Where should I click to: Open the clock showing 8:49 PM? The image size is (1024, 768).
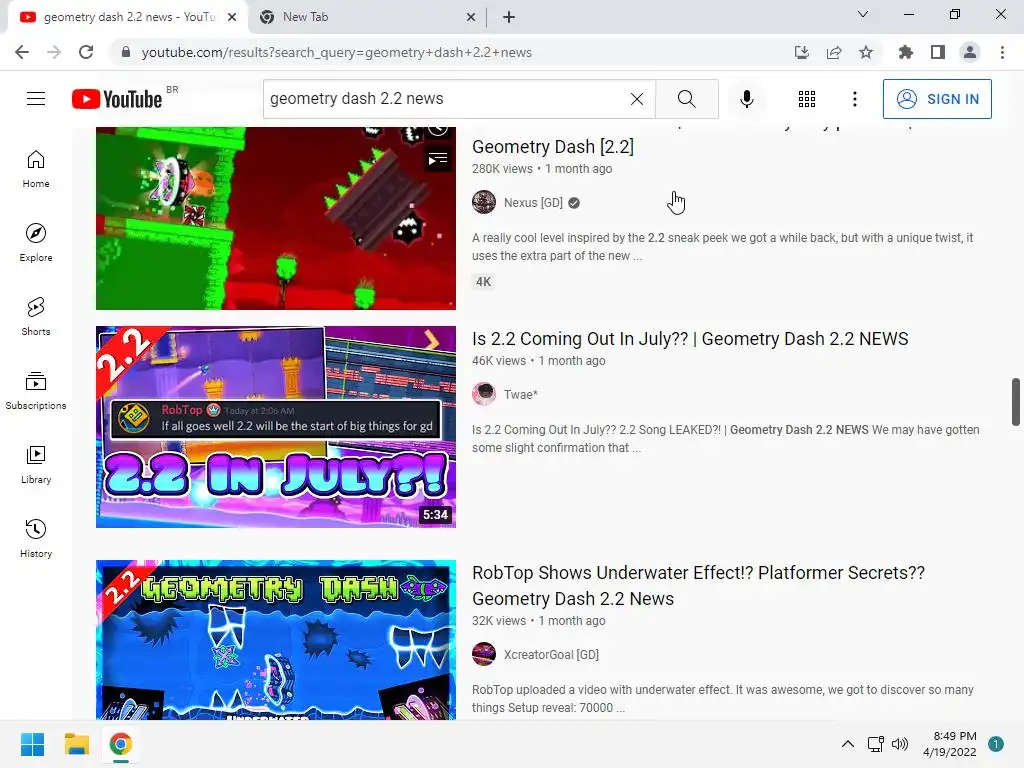950,744
